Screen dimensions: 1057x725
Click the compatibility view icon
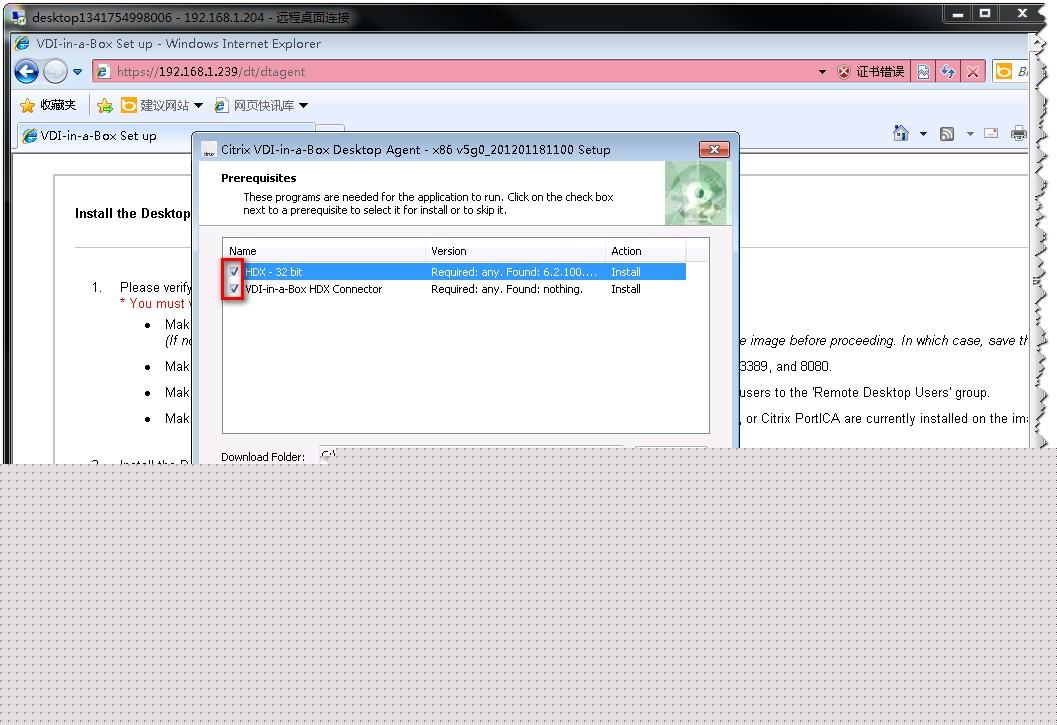[x=924, y=71]
